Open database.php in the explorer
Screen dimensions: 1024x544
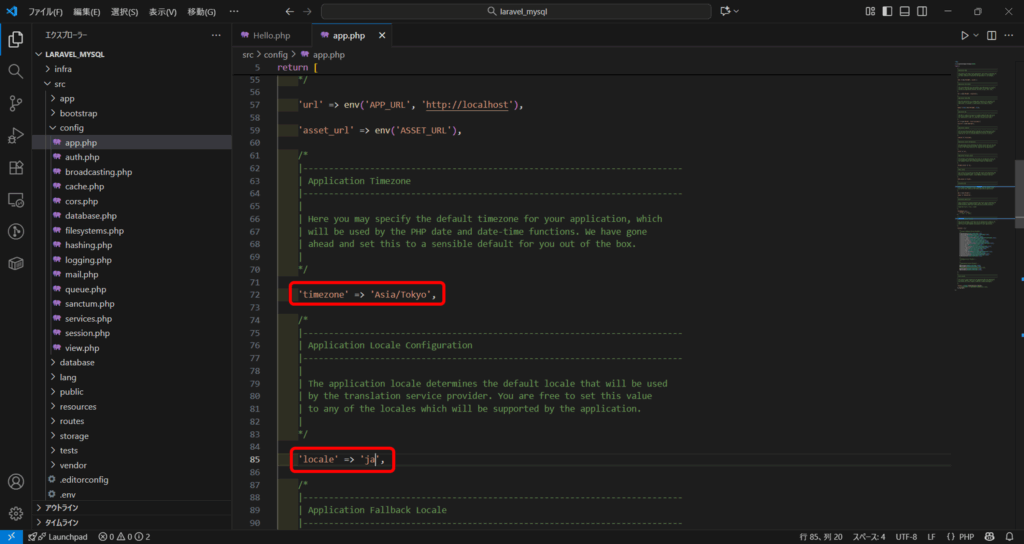[90, 216]
